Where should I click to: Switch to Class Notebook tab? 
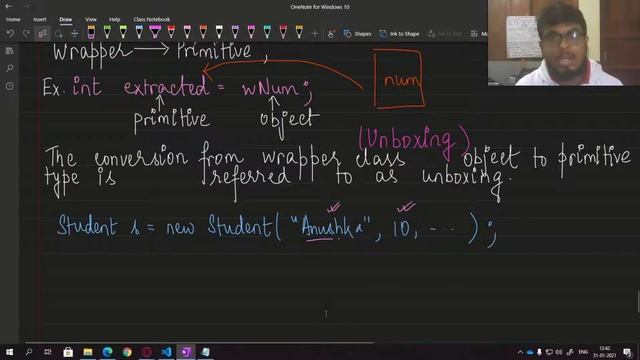[x=151, y=19]
